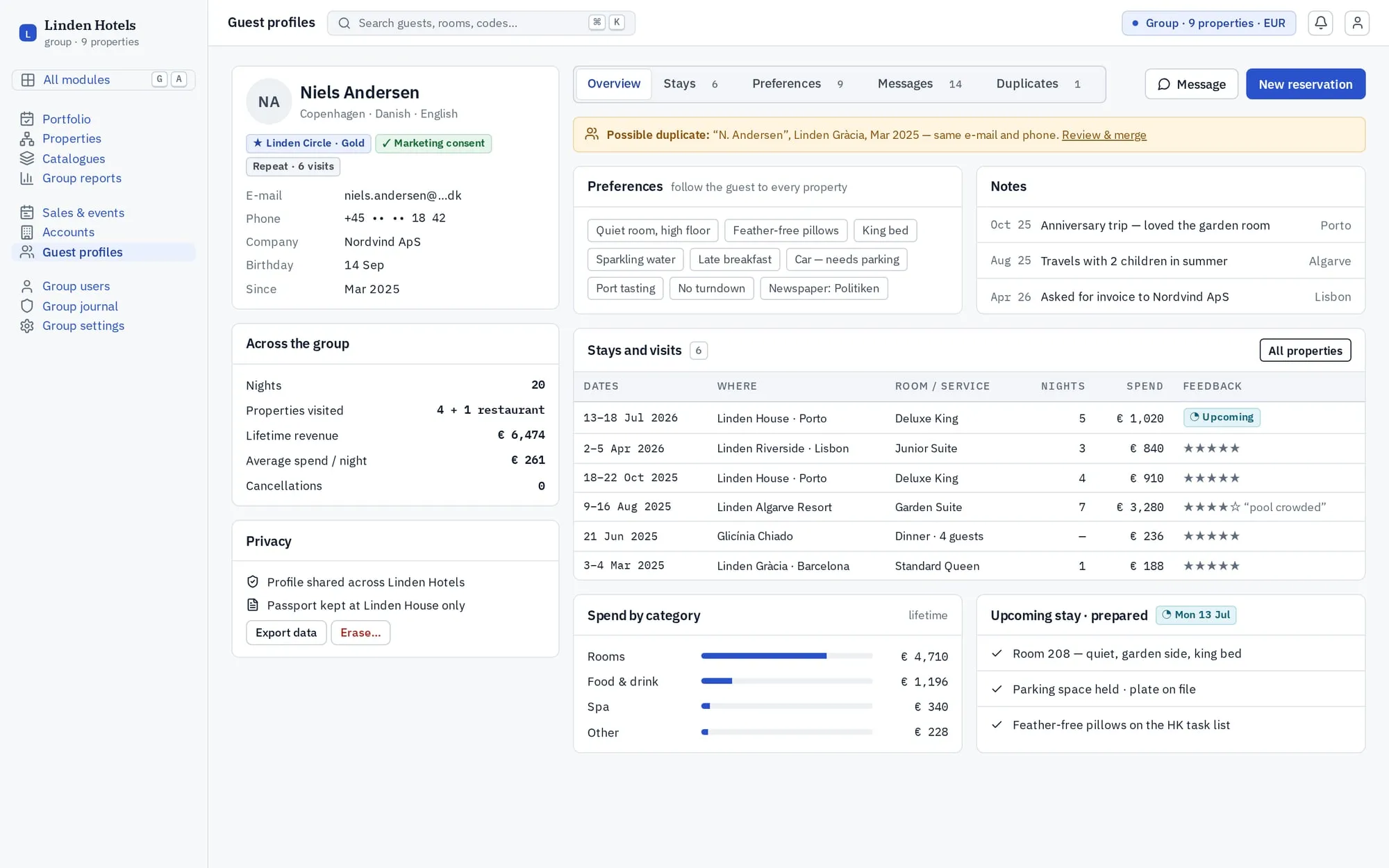Click the All modules grid icon

28,80
